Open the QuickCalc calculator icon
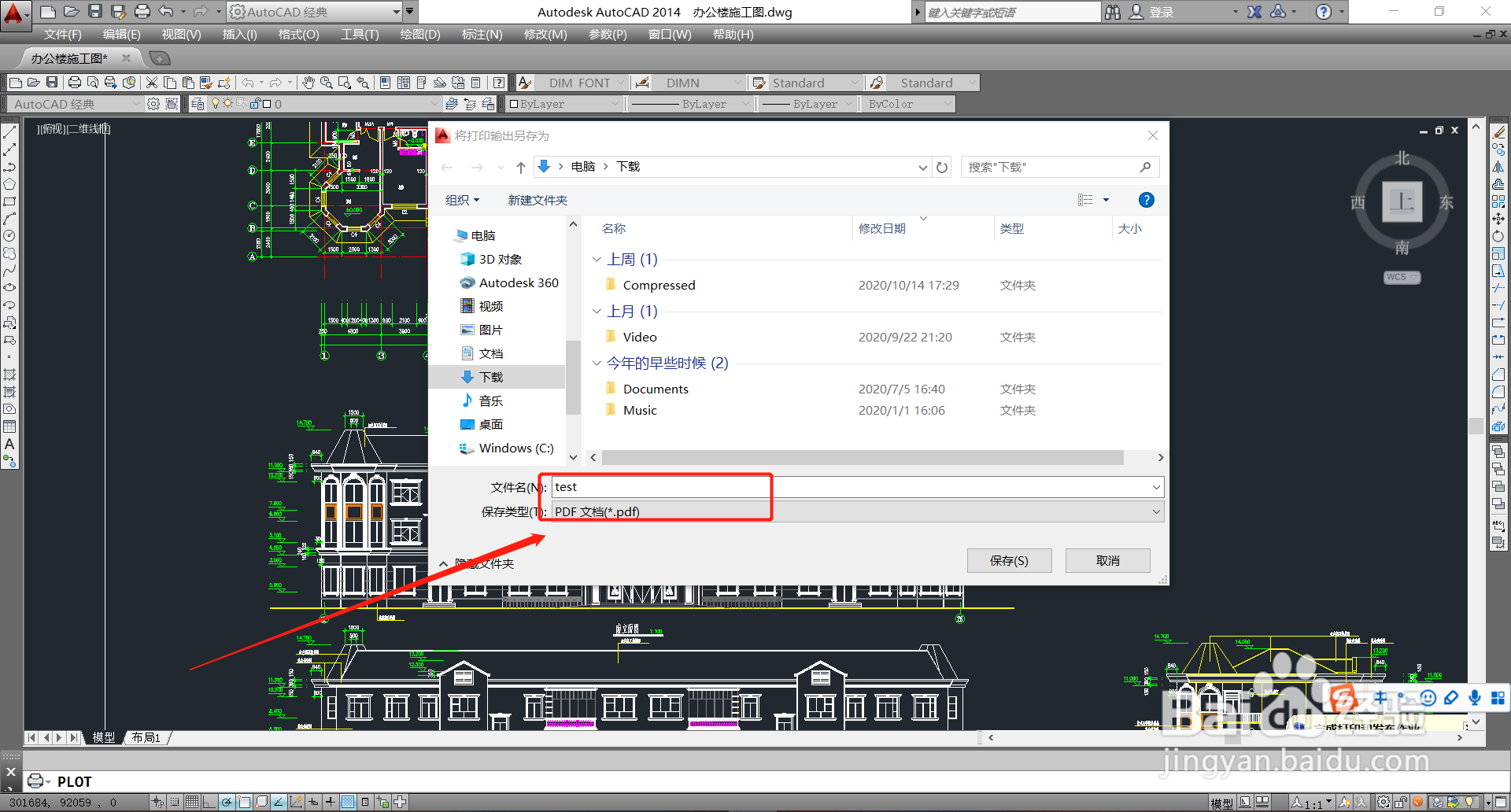 [x=475, y=83]
